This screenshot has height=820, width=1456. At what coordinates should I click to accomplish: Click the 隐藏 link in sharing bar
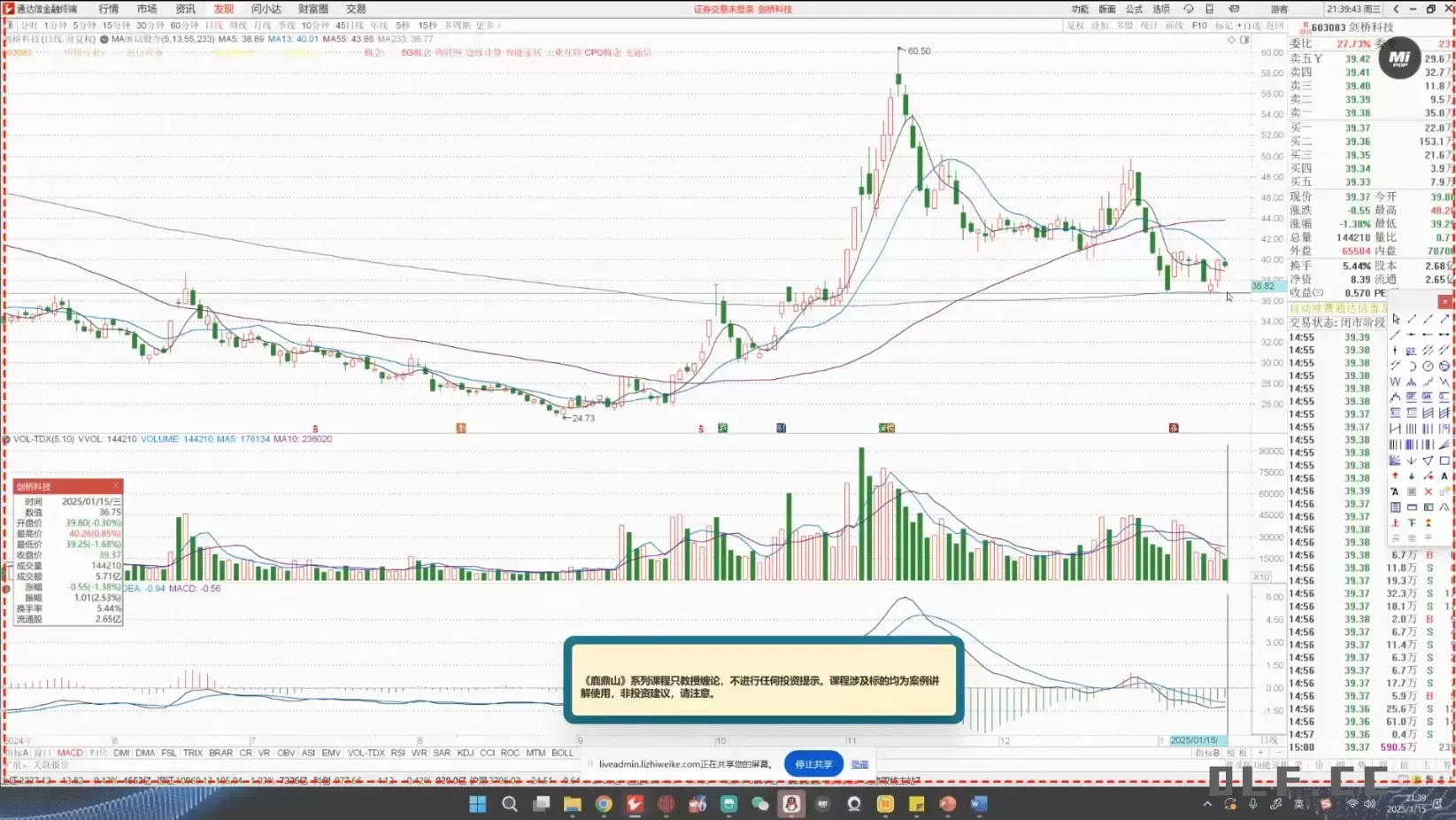click(x=859, y=764)
